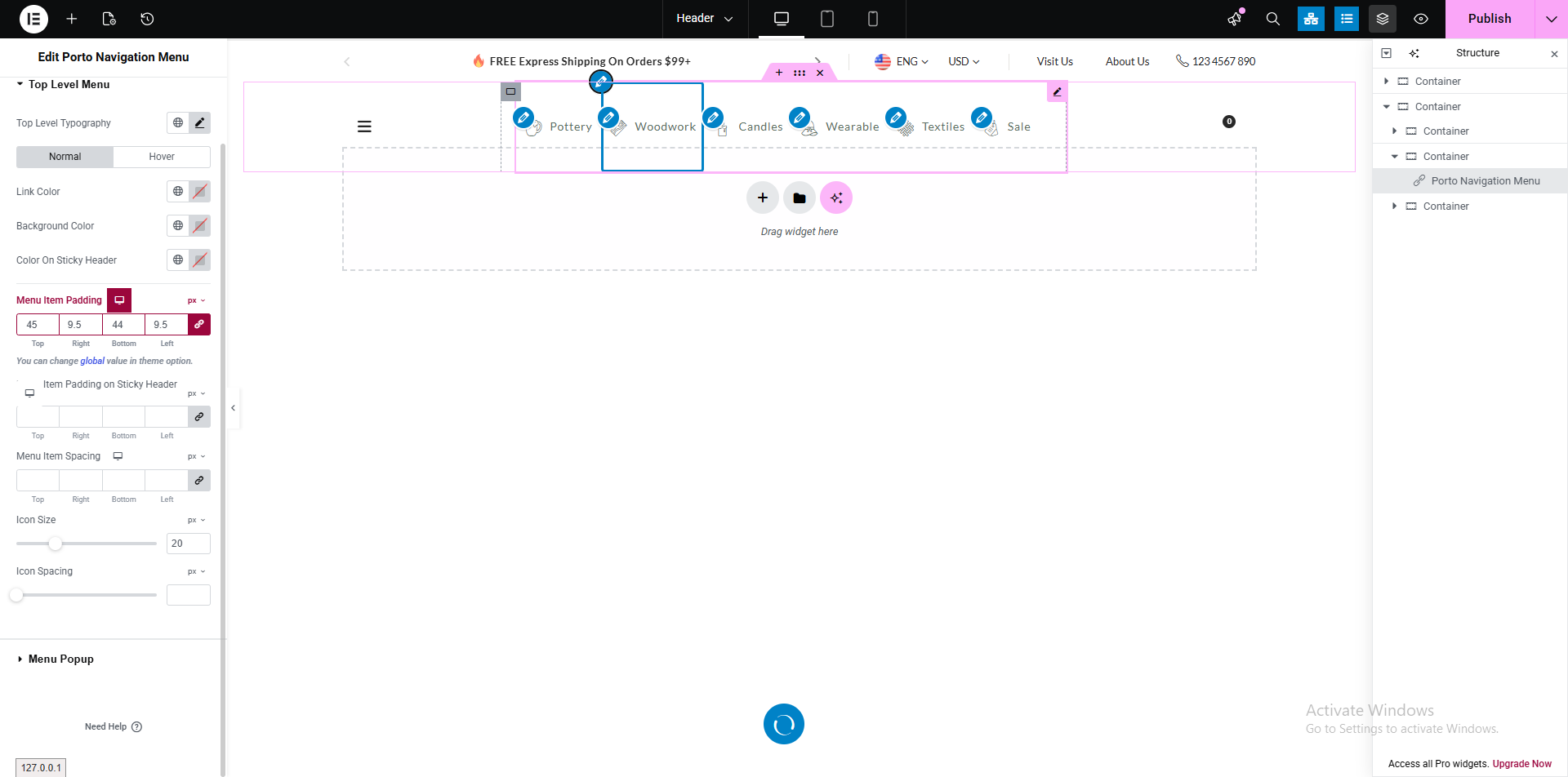1568x777 pixels.
Task: Open the Publish options arrow
Action: tap(1552, 19)
